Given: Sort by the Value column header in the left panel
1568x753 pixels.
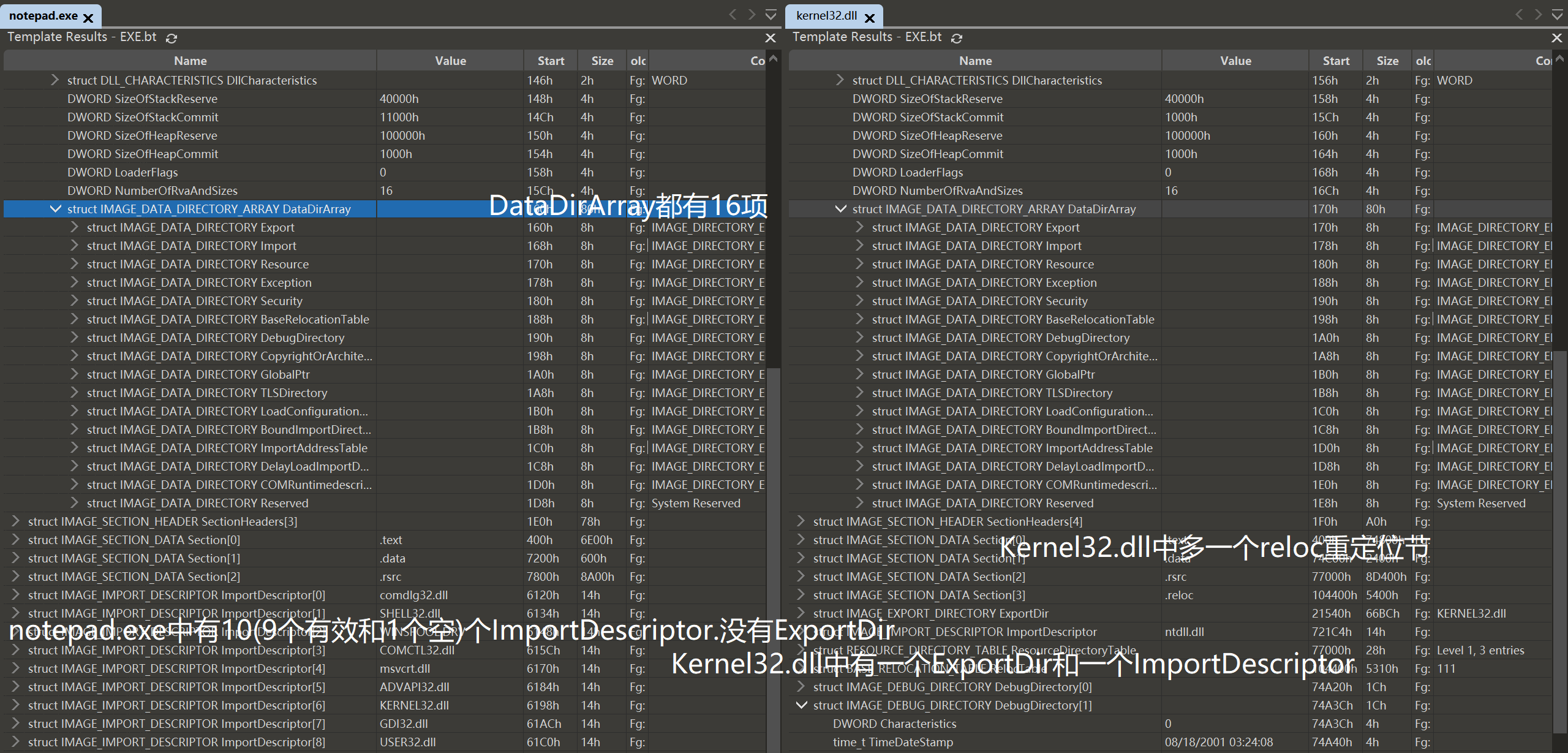Looking at the screenshot, I should (x=450, y=61).
